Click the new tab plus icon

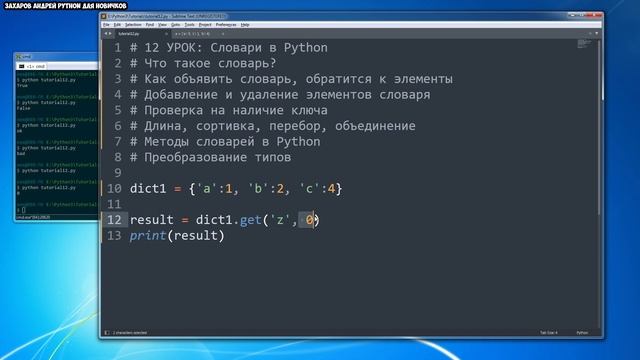590,33
